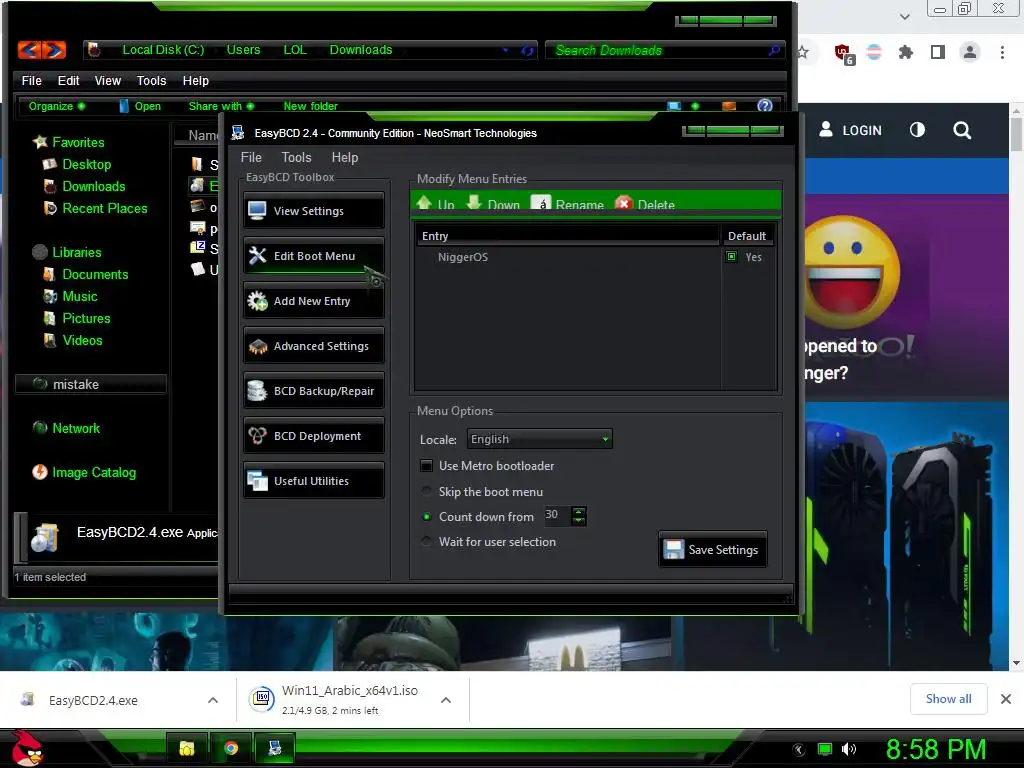Open Explorer Edit menu
Screen dimensions: 1024x768
[x=69, y=80]
